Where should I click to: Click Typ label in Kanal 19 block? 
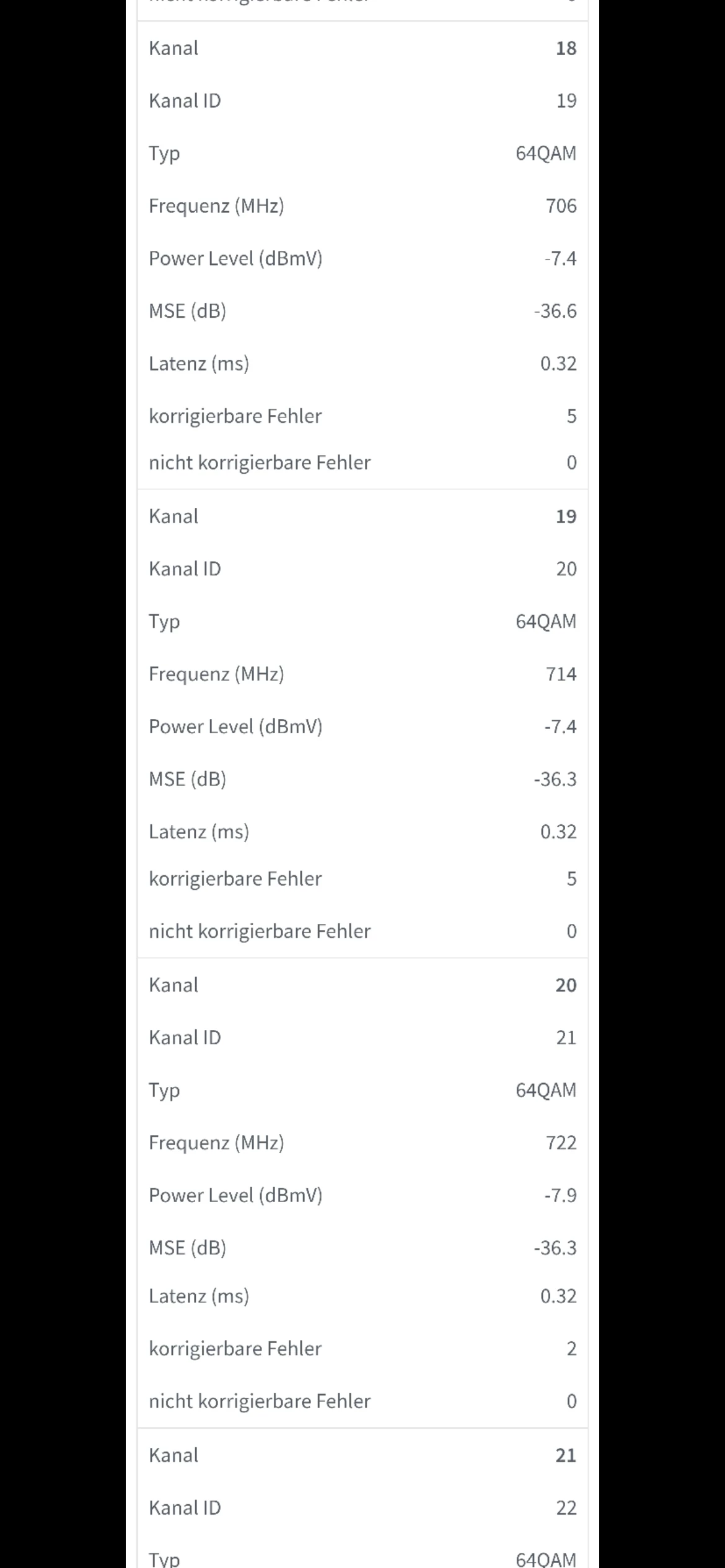[164, 622]
